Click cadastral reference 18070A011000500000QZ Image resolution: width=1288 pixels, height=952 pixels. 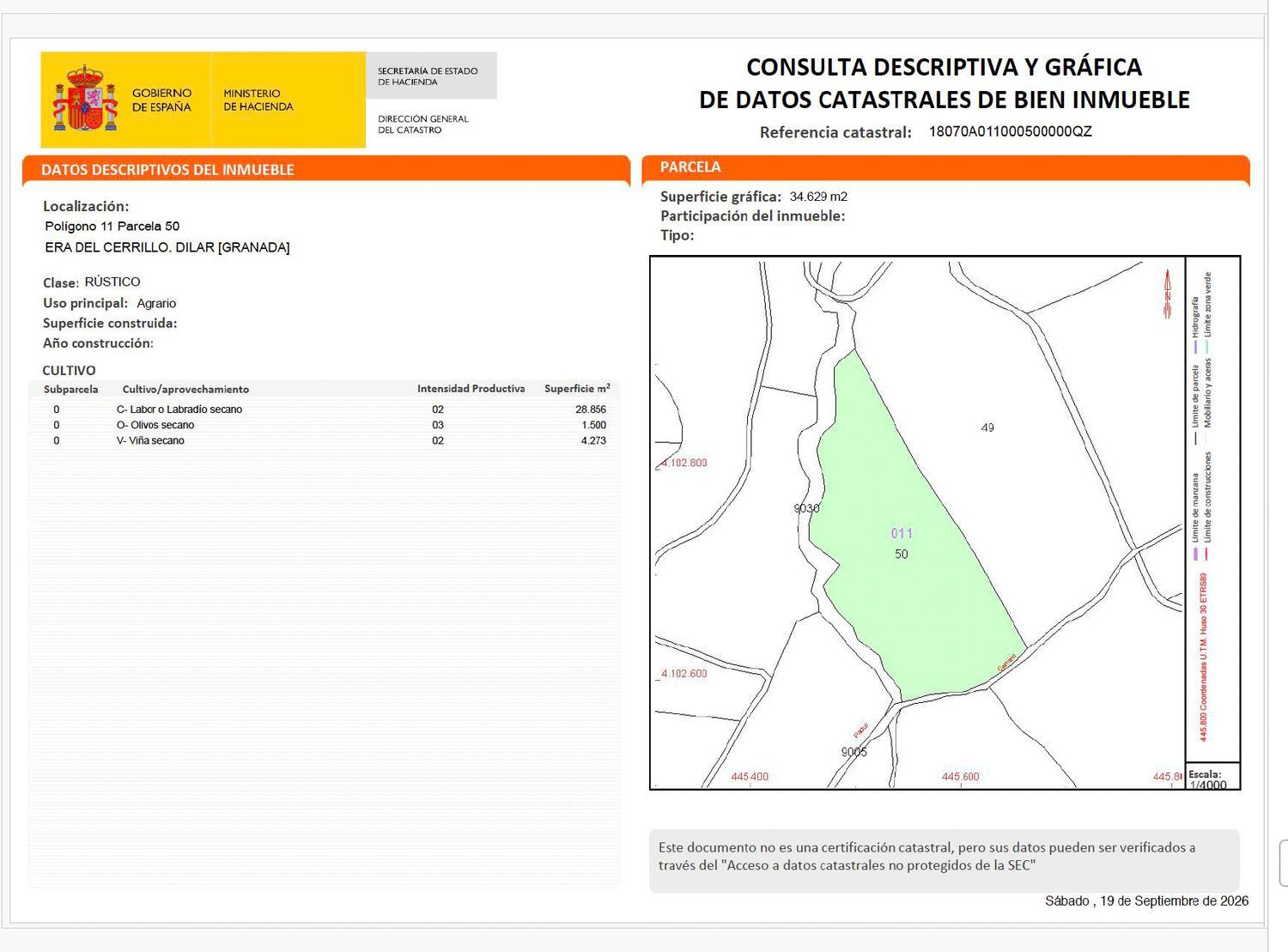1010,131
